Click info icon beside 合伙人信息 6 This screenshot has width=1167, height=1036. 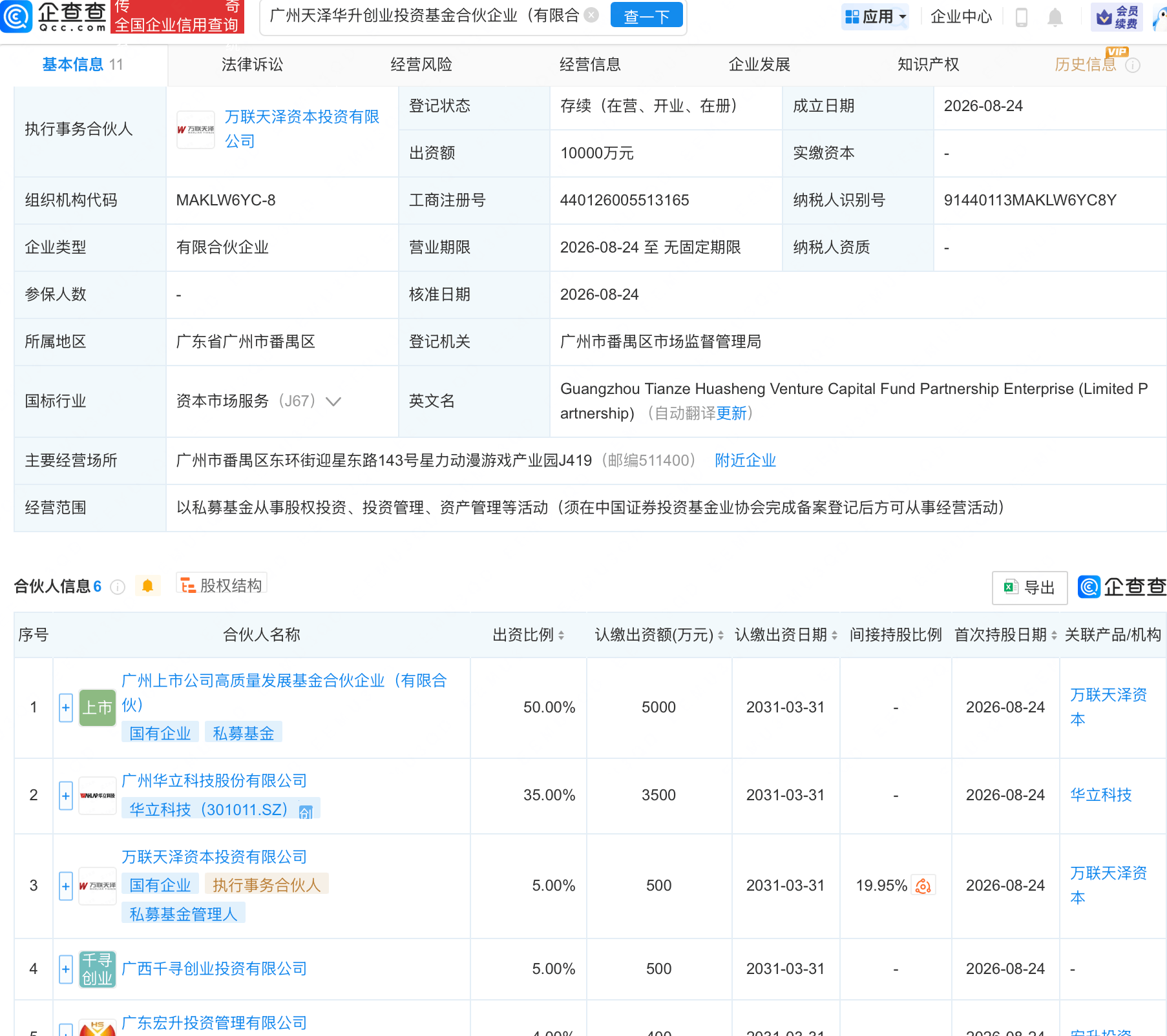[118, 586]
